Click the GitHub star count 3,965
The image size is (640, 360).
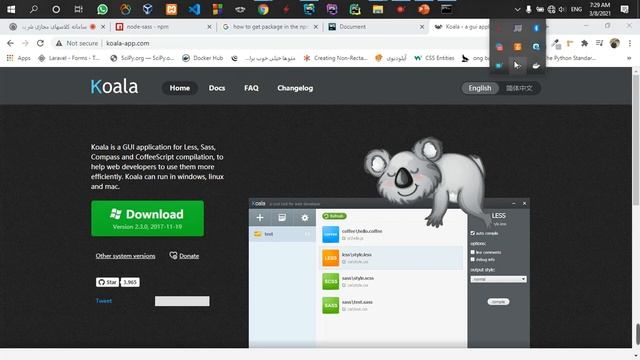coord(130,282)
